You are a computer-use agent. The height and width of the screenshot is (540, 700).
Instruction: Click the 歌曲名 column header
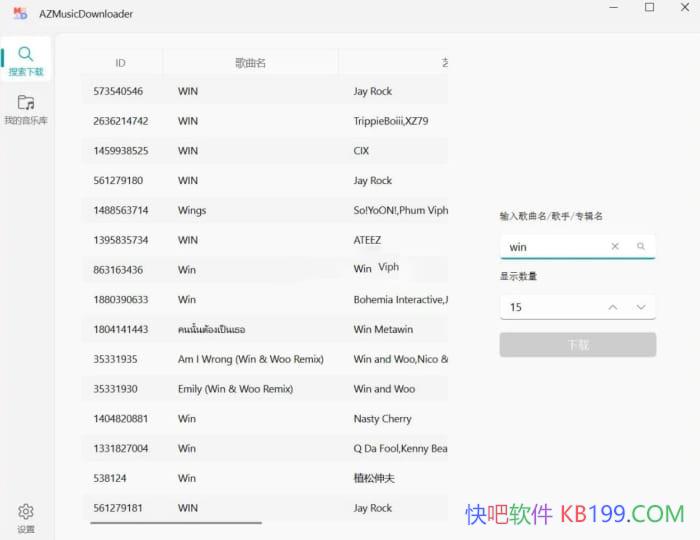click(250, 63)
